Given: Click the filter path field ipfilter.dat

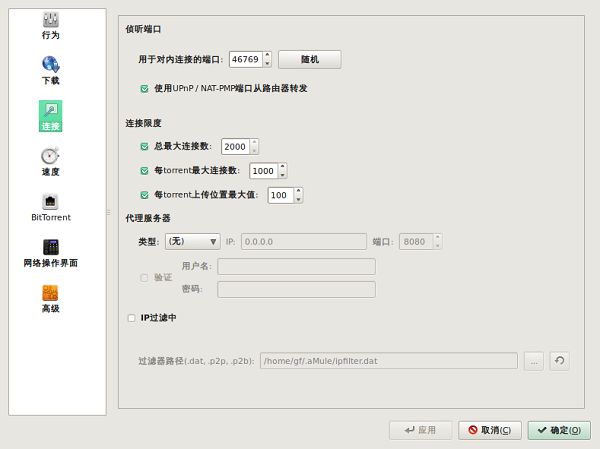Looking at the screenshot, I should [389, 361].
